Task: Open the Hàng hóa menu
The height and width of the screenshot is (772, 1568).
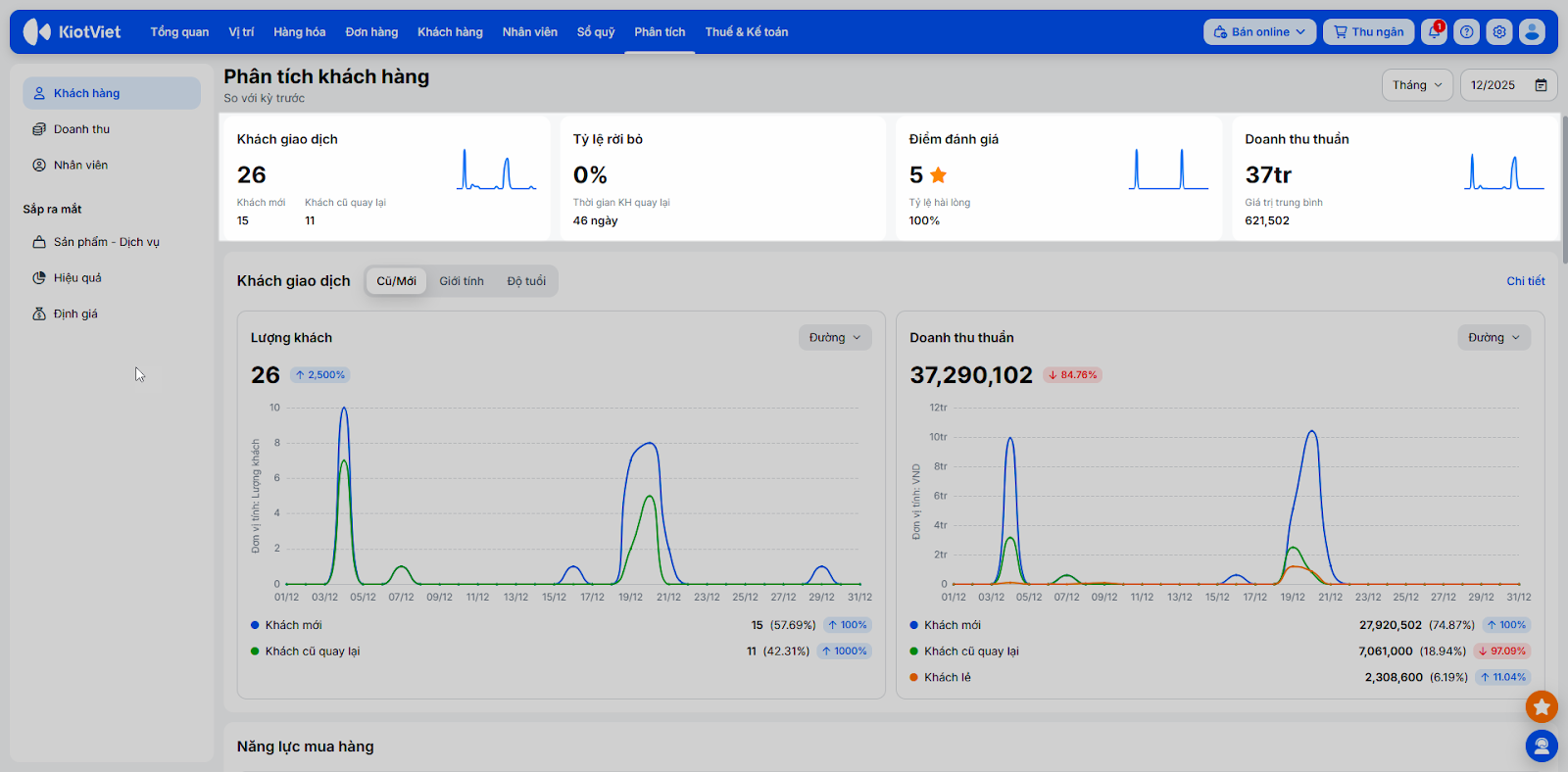Action: [x=299, y=32]
